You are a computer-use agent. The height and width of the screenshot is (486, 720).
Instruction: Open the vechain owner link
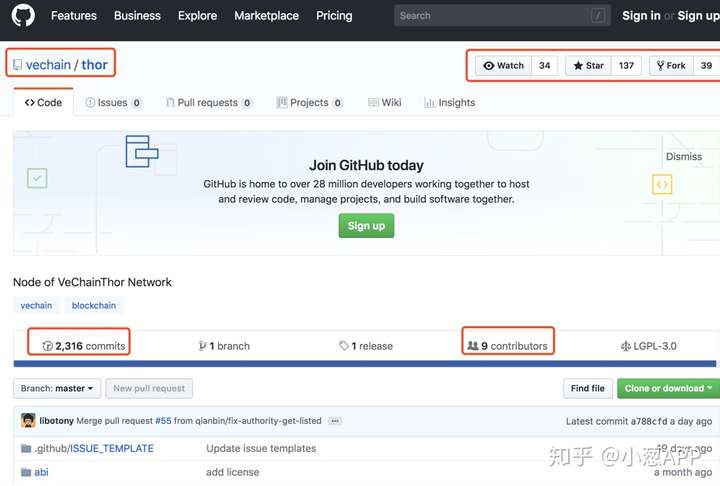[x=48, y=65]
